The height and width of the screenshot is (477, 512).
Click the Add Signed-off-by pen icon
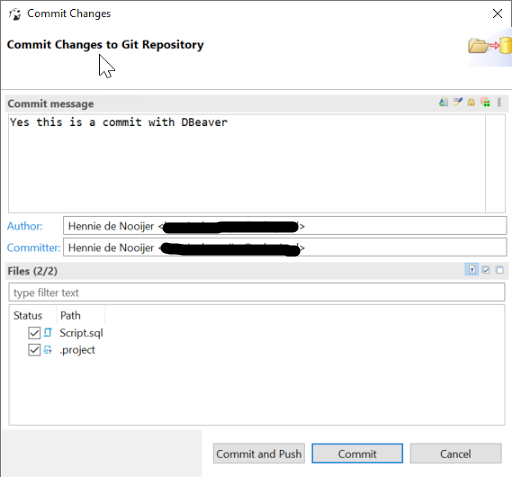[x=458, y=102]
